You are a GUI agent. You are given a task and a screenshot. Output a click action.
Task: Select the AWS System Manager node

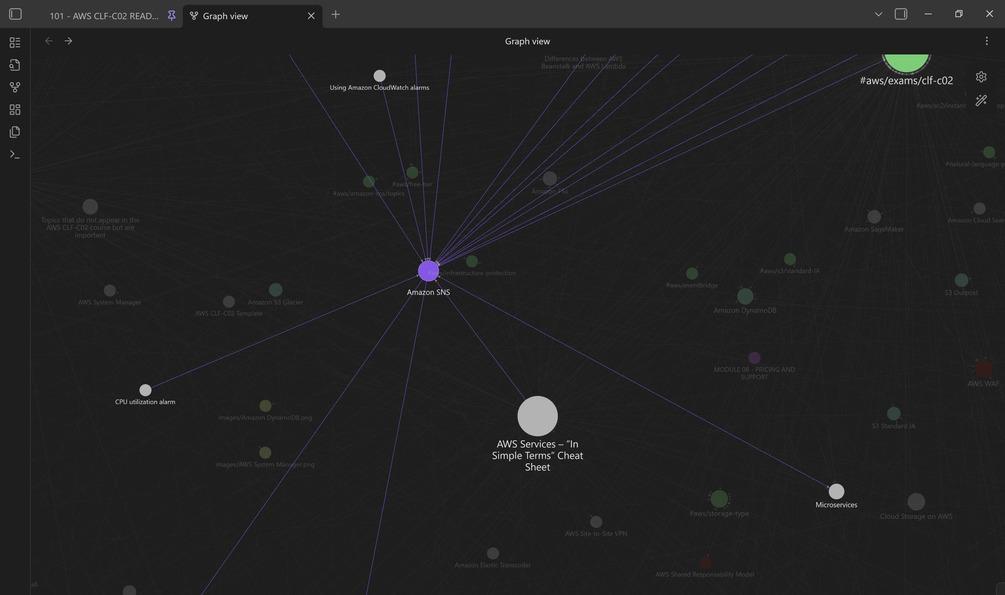pyautogui.click(x=110, y=290)
